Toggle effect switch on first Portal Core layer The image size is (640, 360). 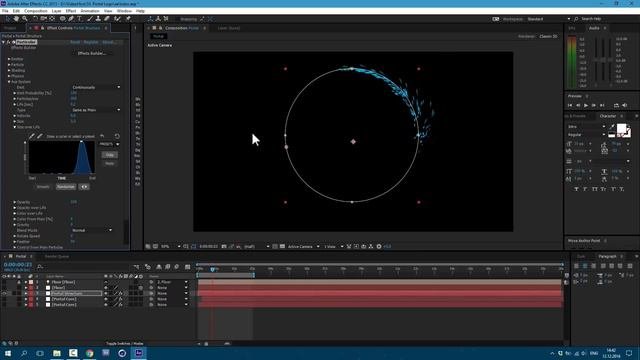pos(120,299)
